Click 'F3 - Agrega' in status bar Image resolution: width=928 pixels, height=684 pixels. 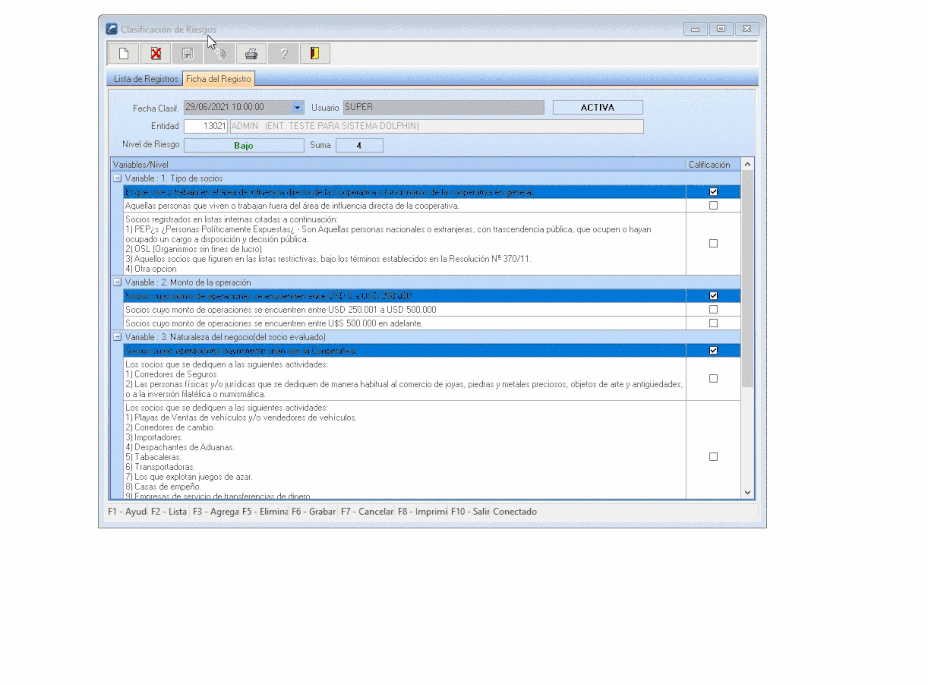(x=215, y=512)
